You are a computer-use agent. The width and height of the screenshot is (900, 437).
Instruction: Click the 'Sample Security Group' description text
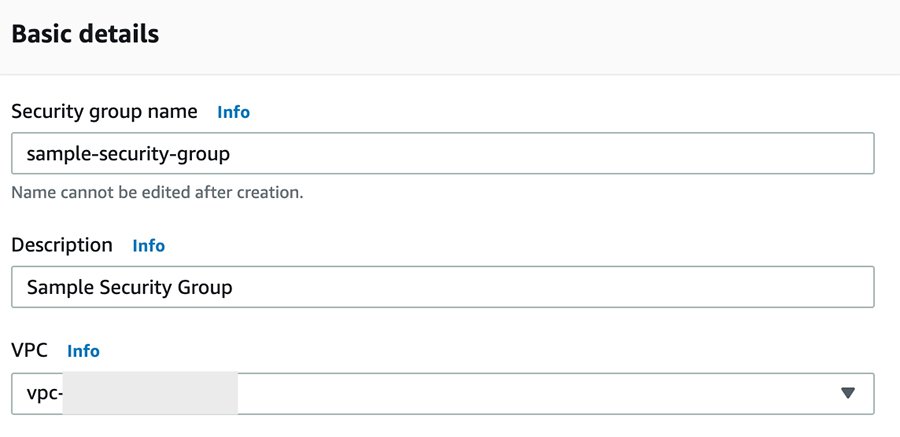[x=129, y=287]
